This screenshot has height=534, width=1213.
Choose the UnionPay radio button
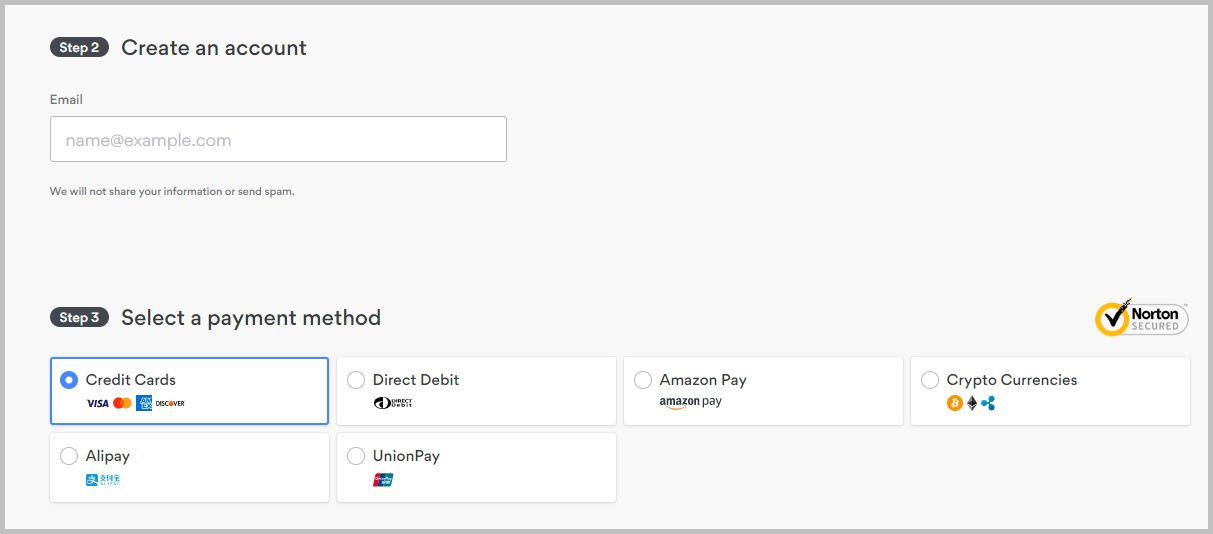click(356, 456)
